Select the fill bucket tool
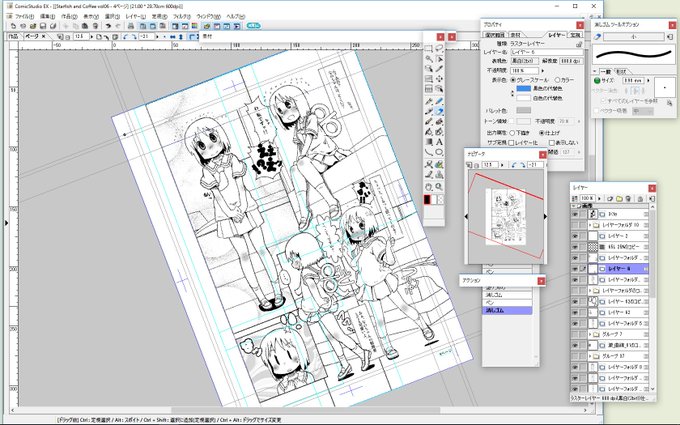 click(x=428, y=132)
